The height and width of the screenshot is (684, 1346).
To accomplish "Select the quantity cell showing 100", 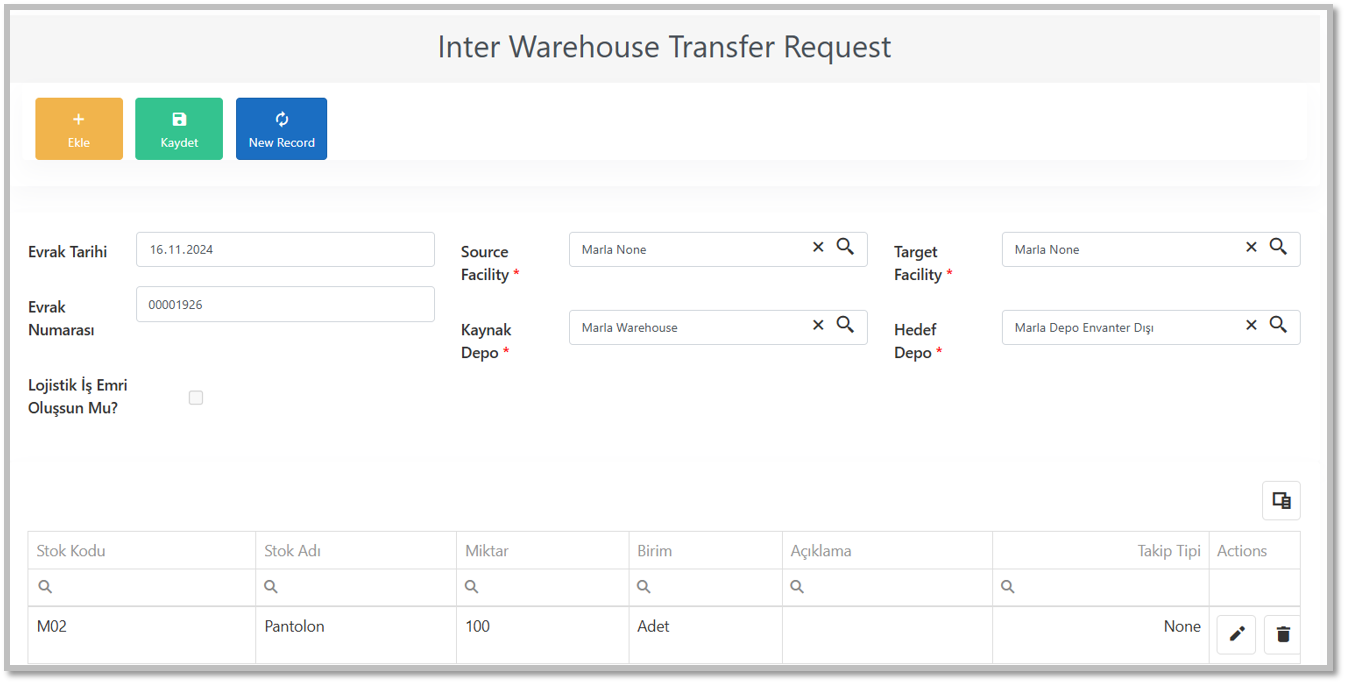I will click(x=543, y=634).
